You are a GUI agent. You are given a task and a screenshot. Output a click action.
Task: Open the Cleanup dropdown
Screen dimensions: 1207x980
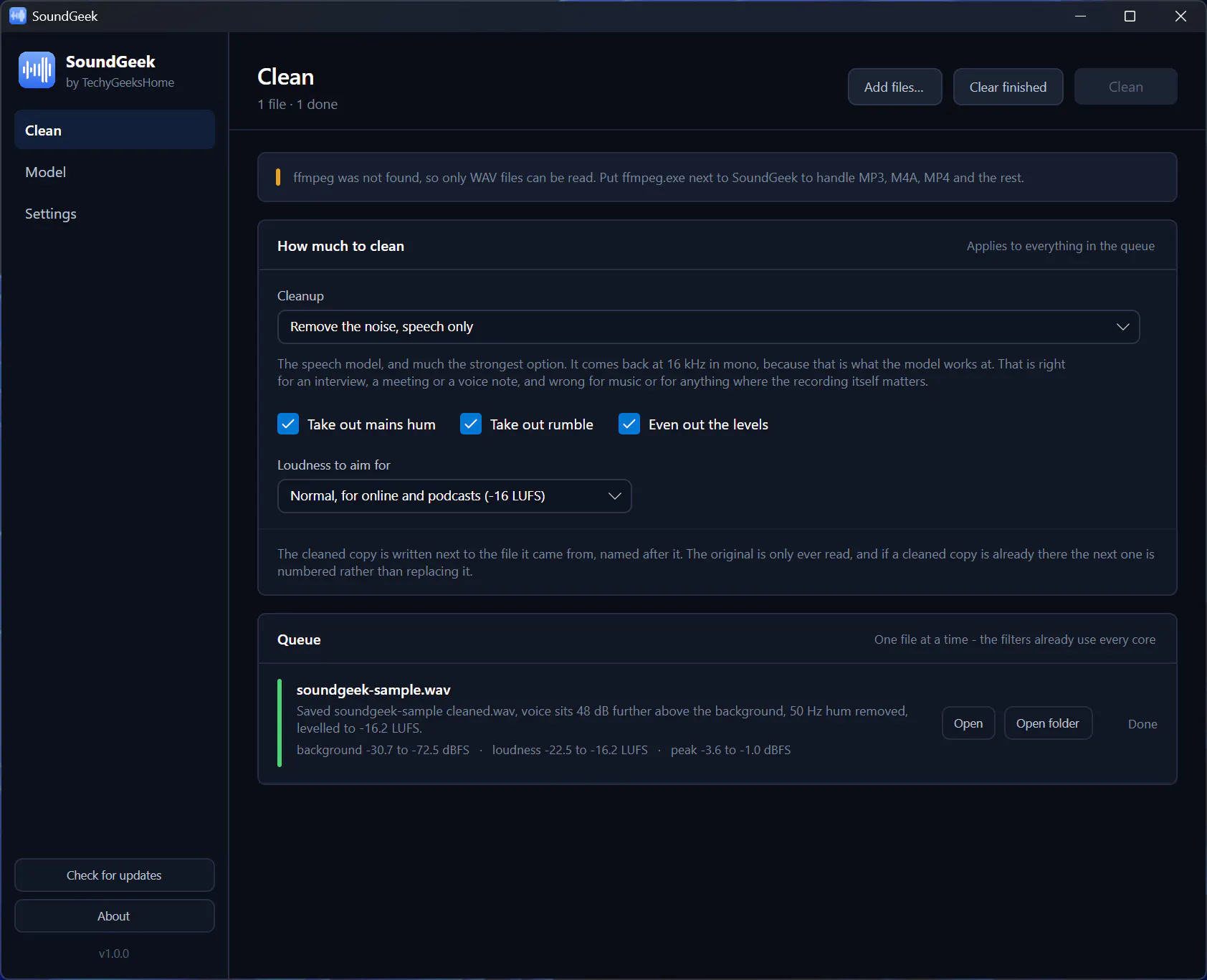tap(708, 327)
